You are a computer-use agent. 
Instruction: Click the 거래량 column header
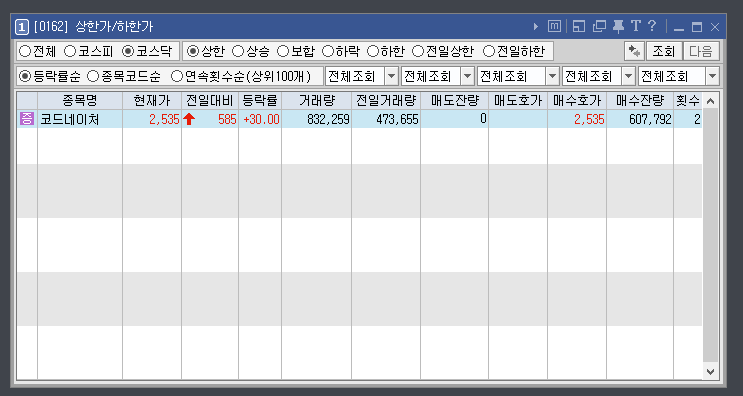click(x=317, y=100)
